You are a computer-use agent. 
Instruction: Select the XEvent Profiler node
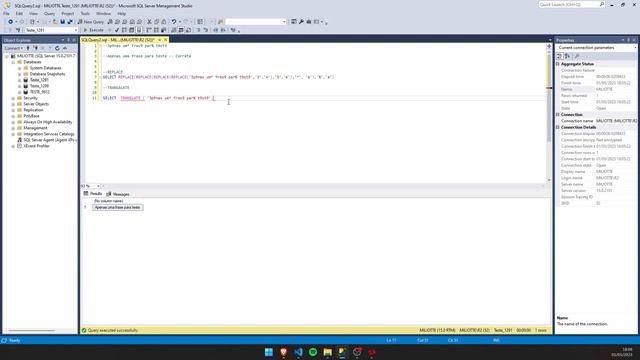coord(36,146)
